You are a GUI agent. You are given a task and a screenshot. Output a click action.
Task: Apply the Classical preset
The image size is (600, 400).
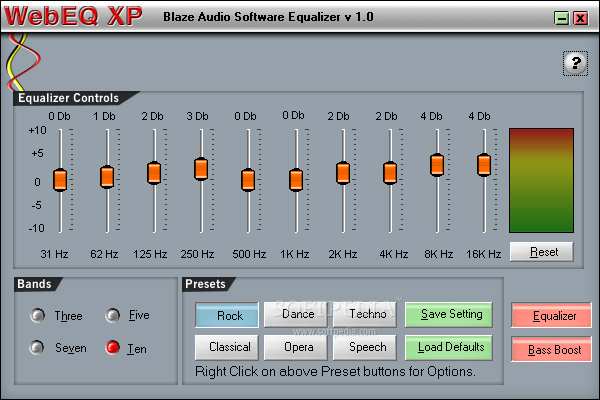click(227, 348)
